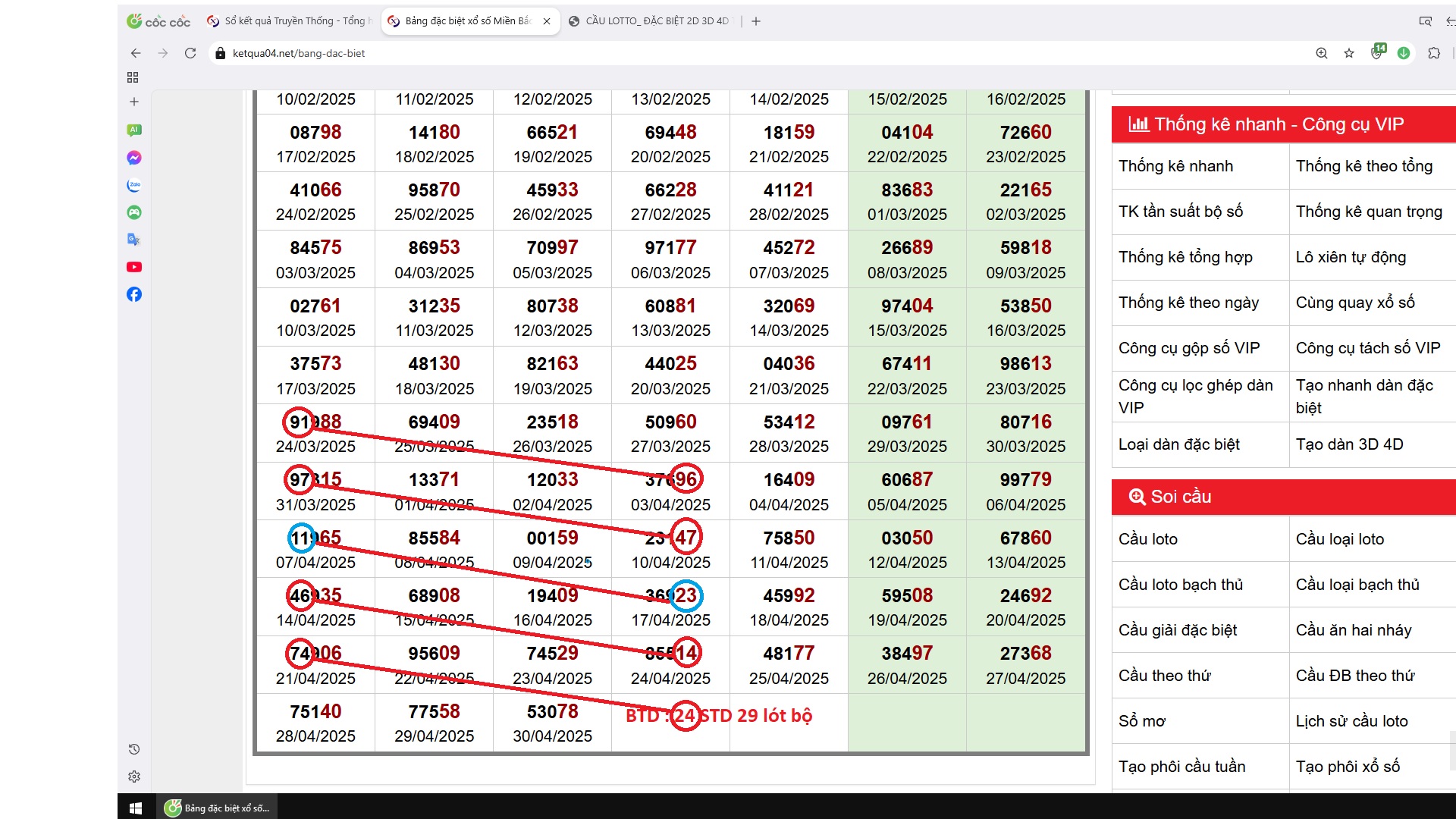The image size is (1456, 819).
Task: Open the Facebook sidebar shortcut
Action: coord(134,294)
